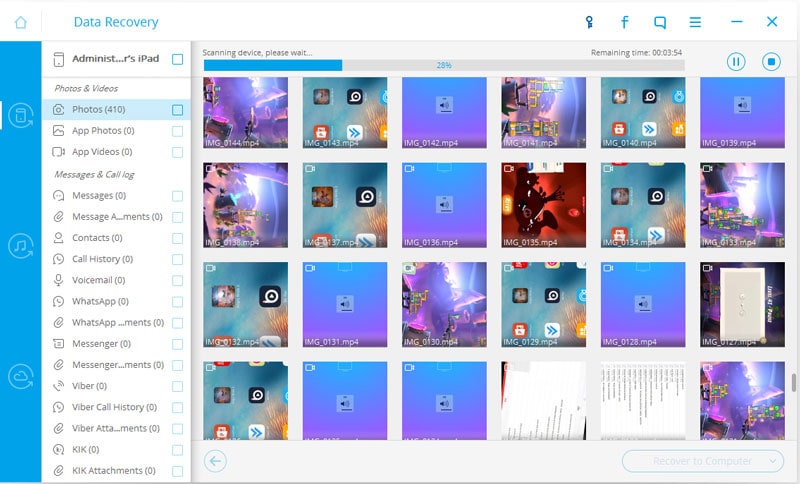Click the App Photos picture icon
The width and height of the screenshot is (800, 484).
point(59,131)
